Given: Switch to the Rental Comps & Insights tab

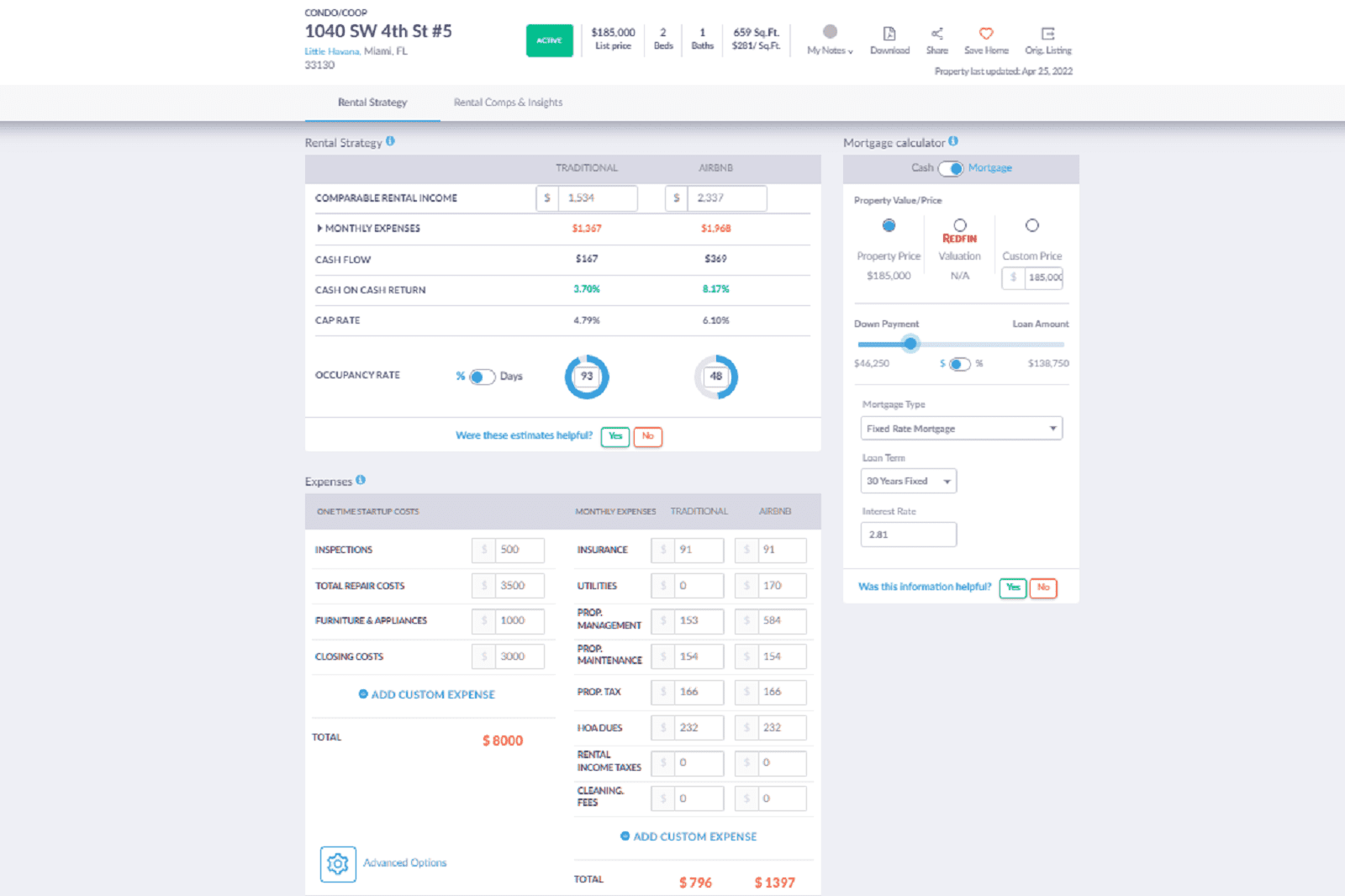Looking at the screenshot, I should (x=508, y=103).
